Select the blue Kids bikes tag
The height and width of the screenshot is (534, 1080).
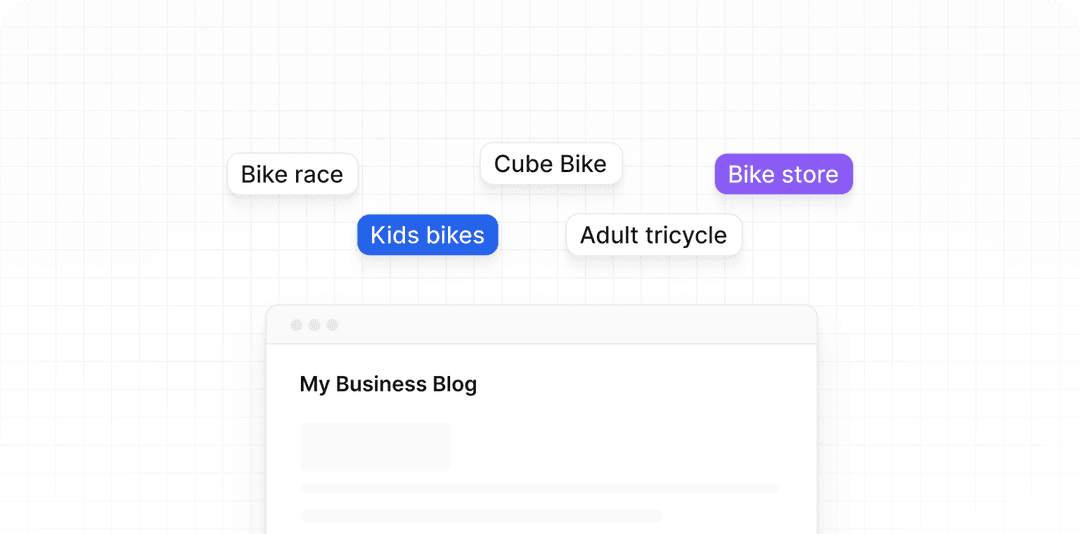coord(427,235)
